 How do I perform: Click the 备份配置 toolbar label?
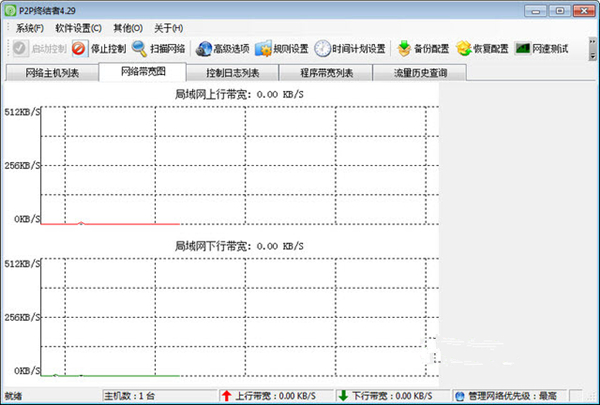(432, 49)
